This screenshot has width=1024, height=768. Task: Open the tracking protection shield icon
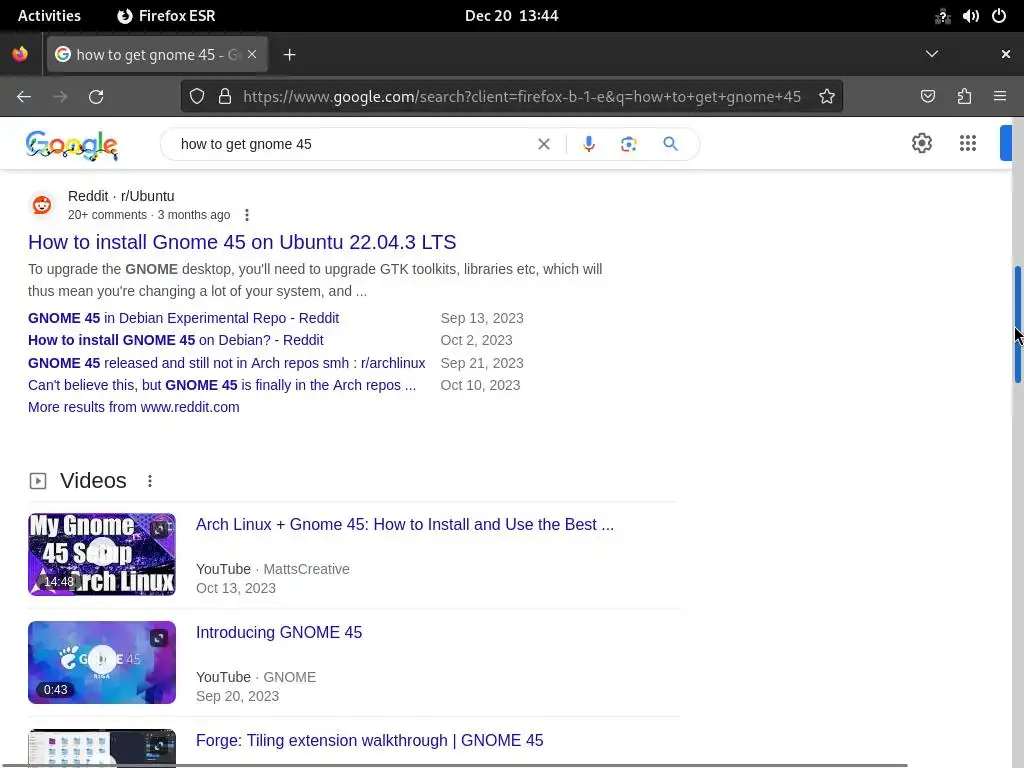pos(197,97)
